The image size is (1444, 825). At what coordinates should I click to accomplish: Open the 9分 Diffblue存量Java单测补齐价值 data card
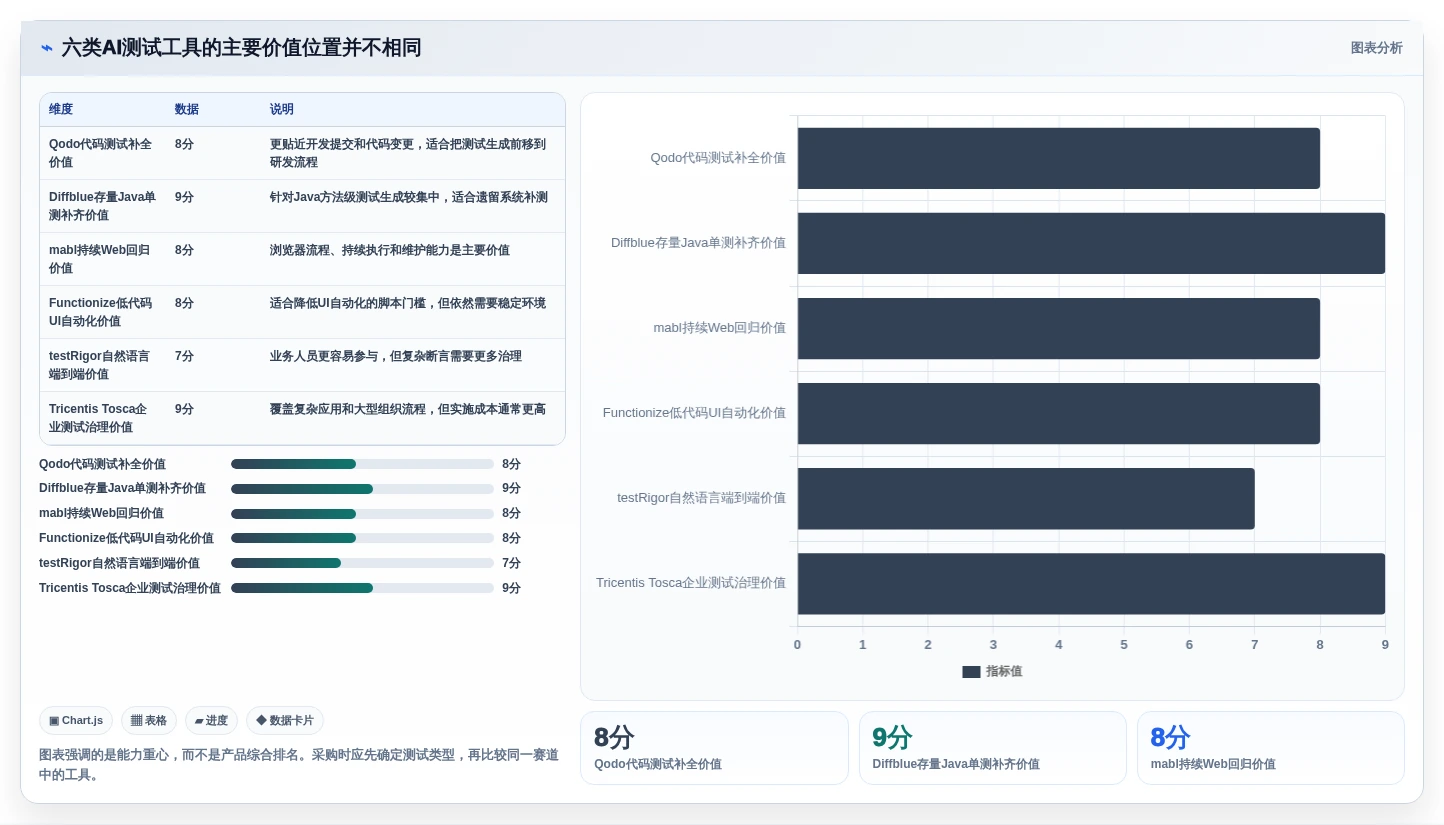tap(993, 748)
